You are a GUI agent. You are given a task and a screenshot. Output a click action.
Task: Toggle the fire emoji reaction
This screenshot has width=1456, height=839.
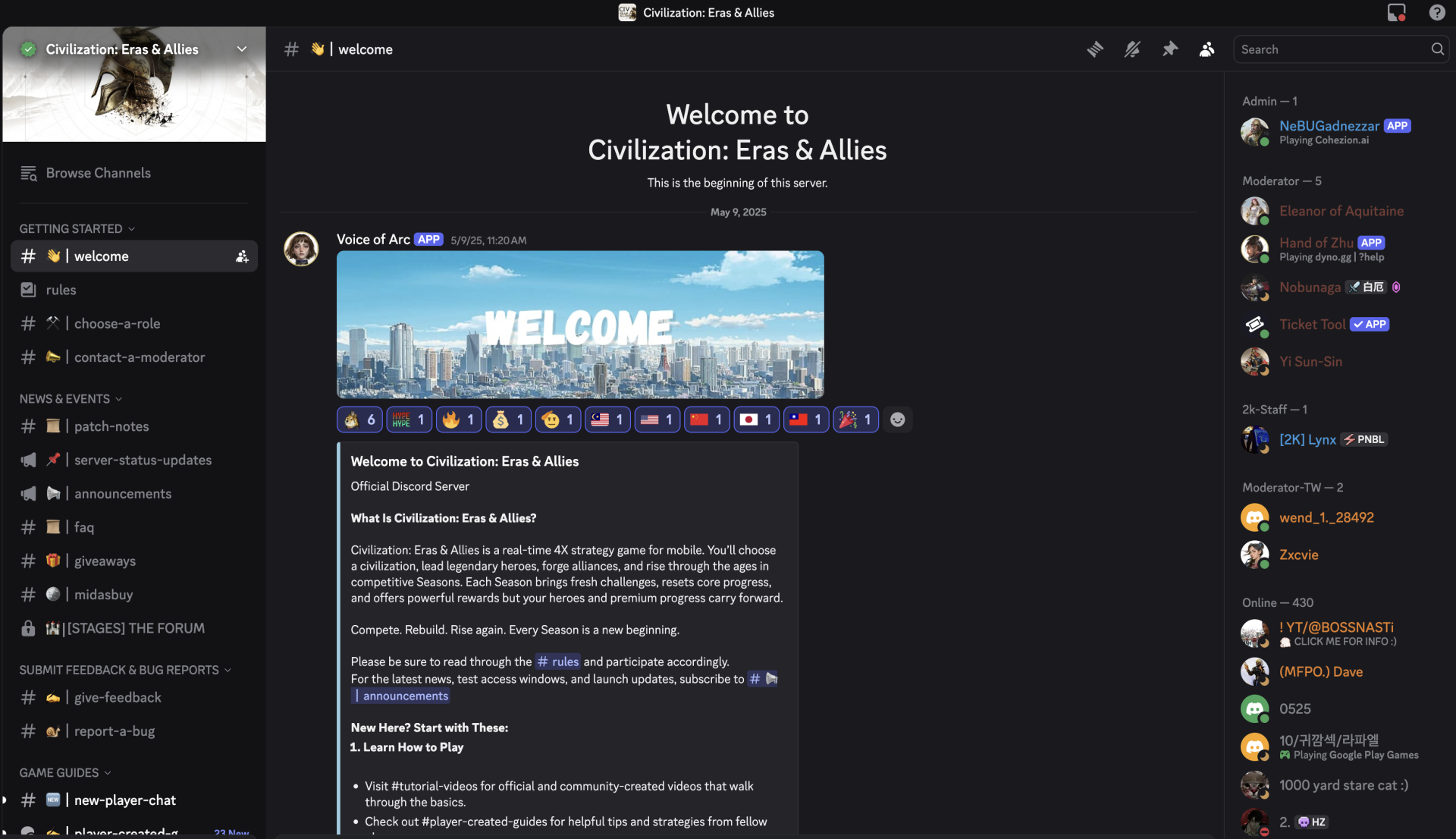[459, 419]
